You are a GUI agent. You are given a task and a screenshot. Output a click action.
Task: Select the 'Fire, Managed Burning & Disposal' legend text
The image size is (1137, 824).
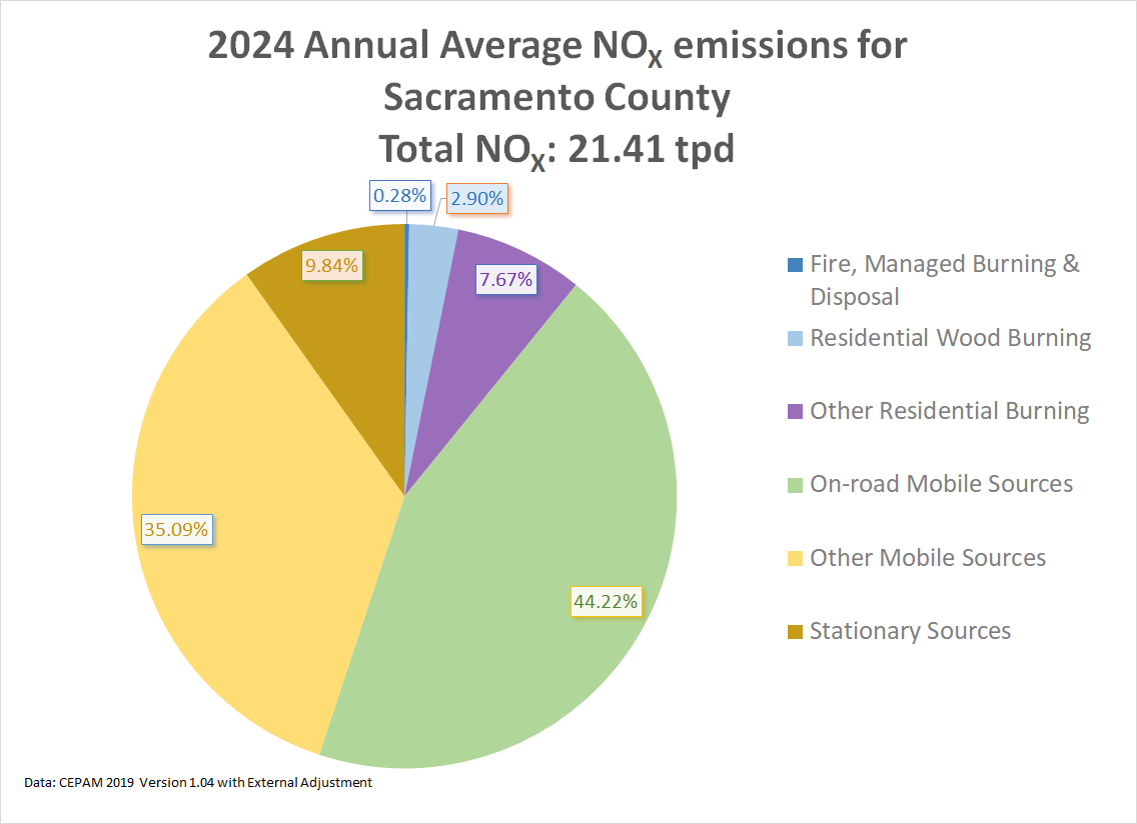[x=945, y=280]
